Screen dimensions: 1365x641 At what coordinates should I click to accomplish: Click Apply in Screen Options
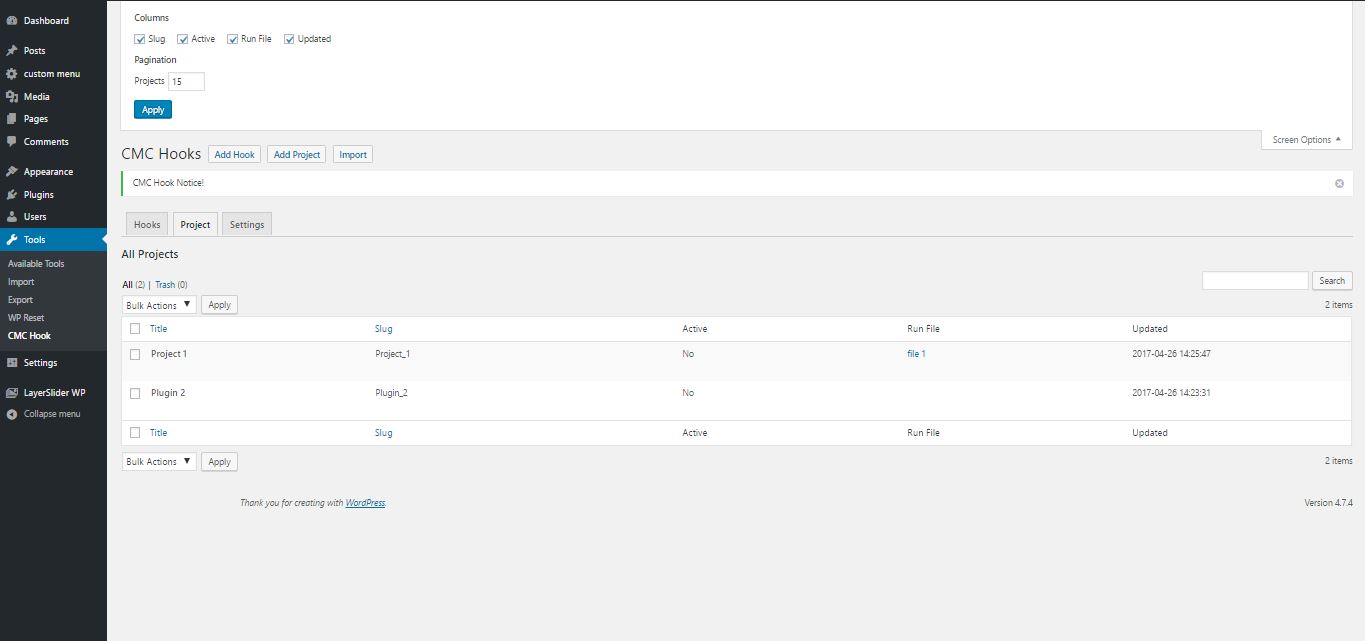tap(153, 110)
